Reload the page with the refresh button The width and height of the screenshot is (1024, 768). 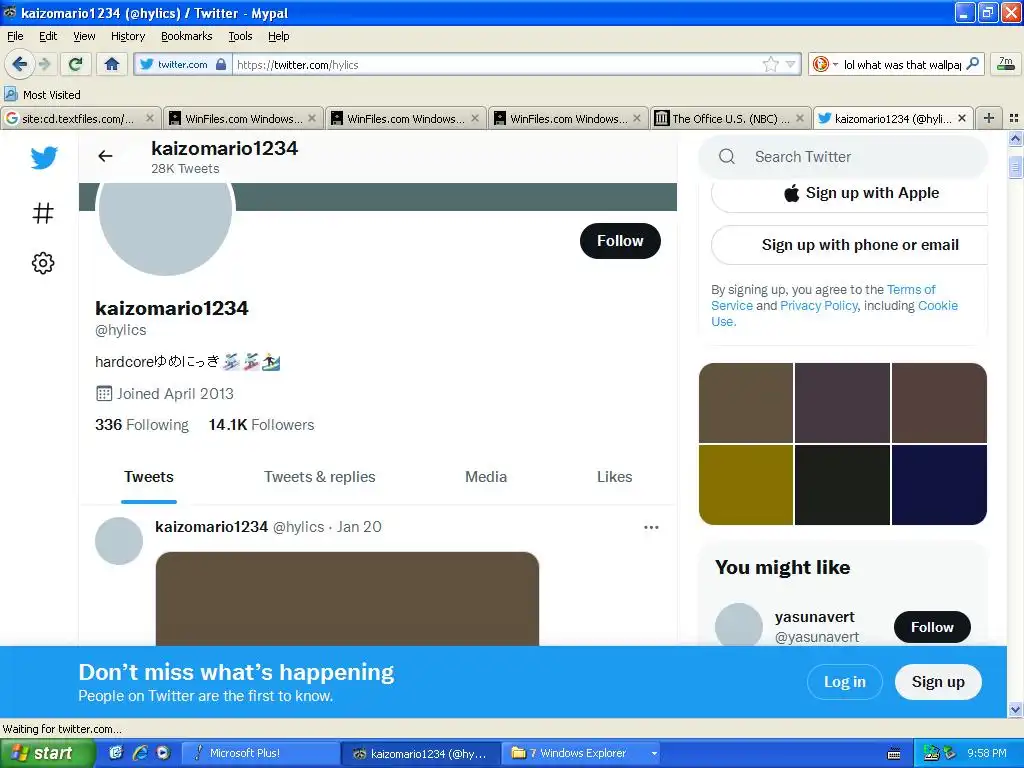click(76, 64)
